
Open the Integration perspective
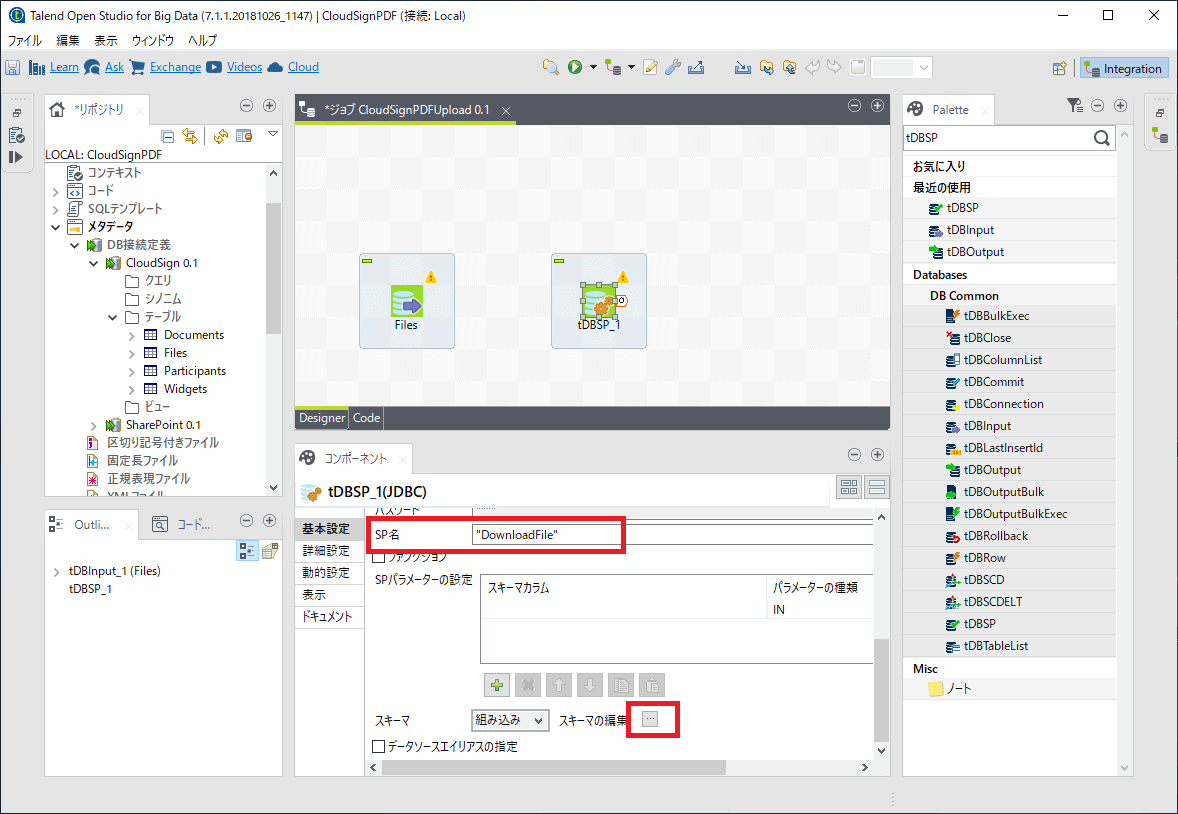pos(1123,68)
